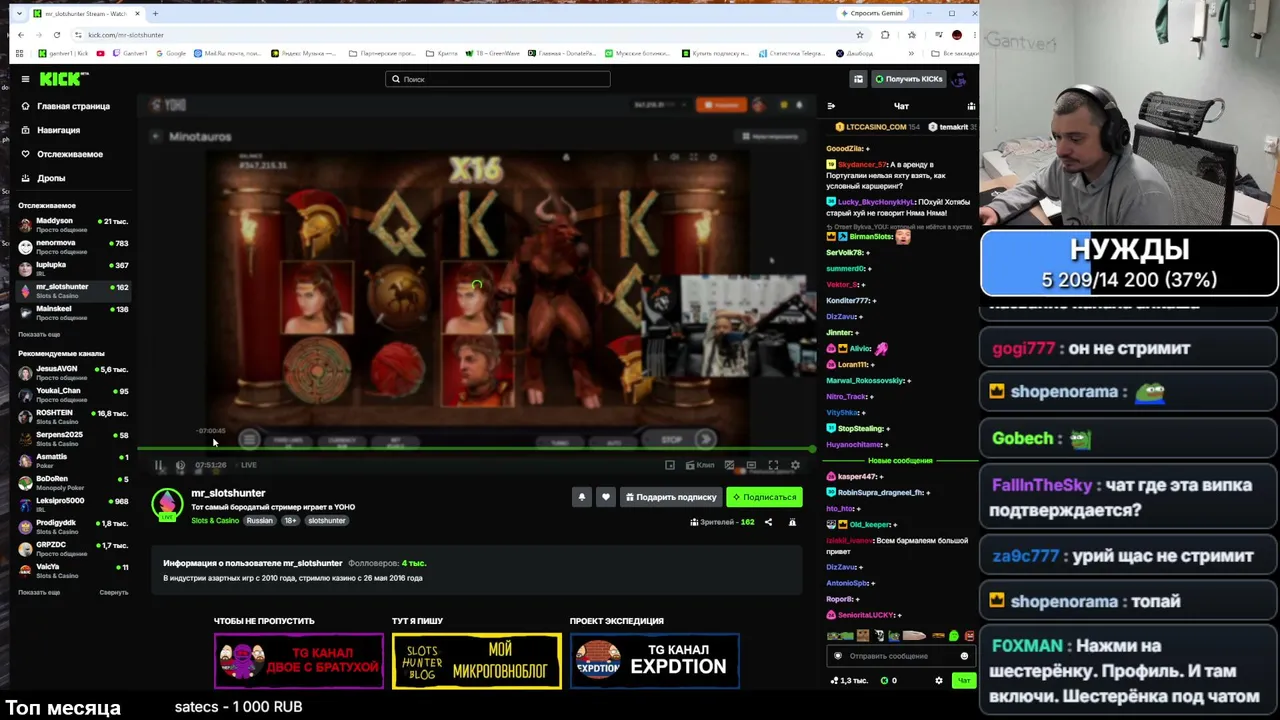
Task: Open Slots & Casino category link
Action: click(x=215, y=521)
